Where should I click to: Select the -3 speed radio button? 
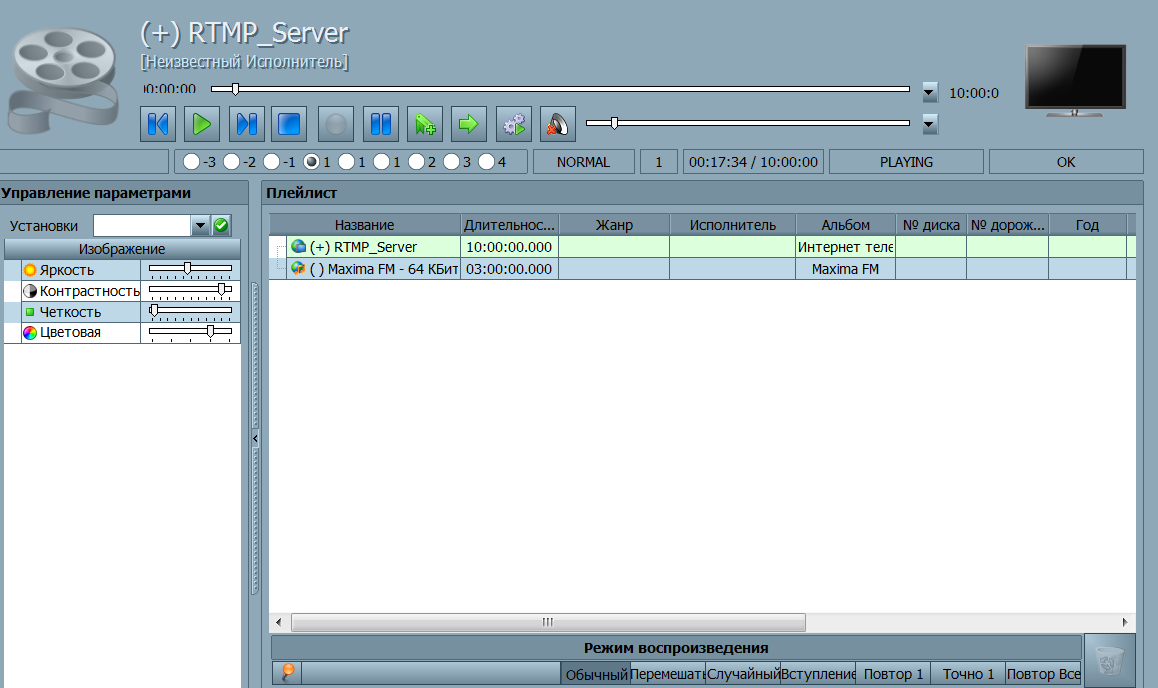(x=190, y=162)
